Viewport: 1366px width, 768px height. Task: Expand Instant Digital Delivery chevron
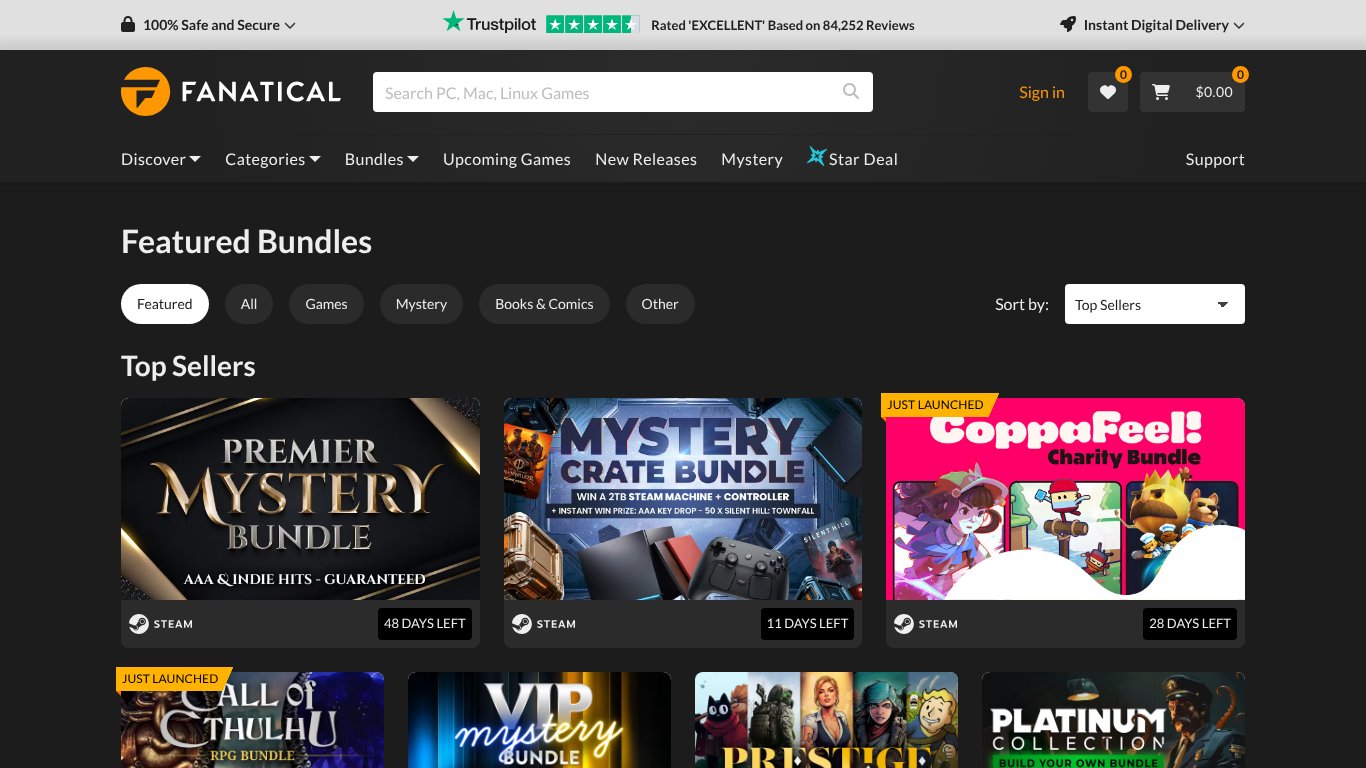tap(1239, 26)
